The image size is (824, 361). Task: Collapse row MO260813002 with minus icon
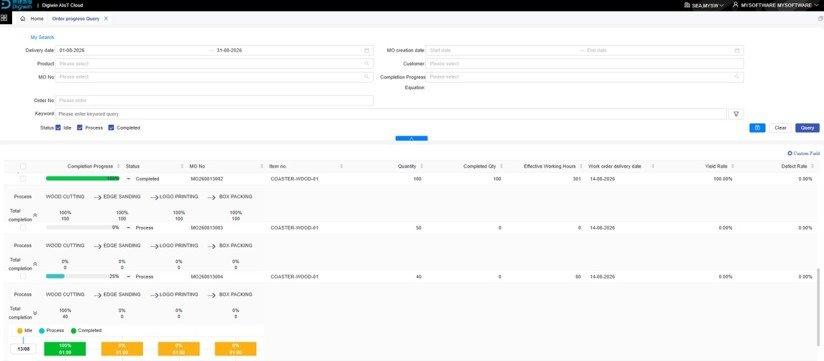coord(128,179)
